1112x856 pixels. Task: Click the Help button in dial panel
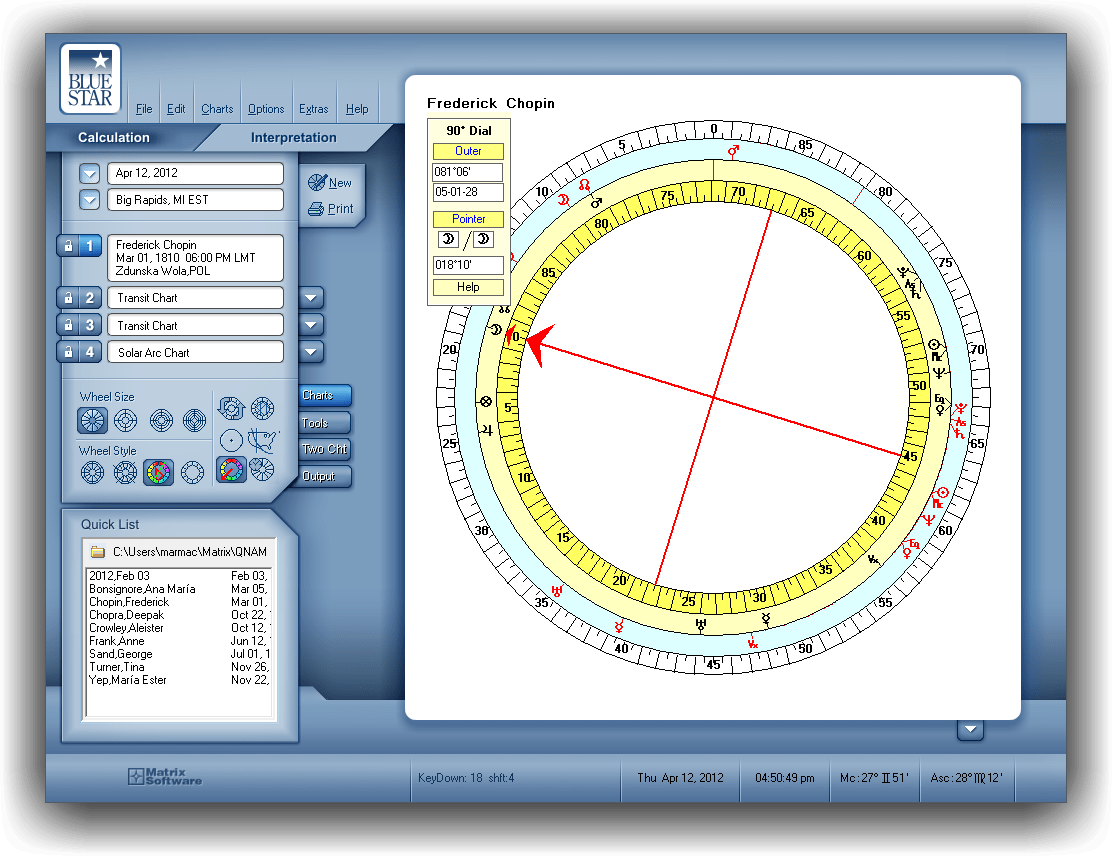point(468,287)
